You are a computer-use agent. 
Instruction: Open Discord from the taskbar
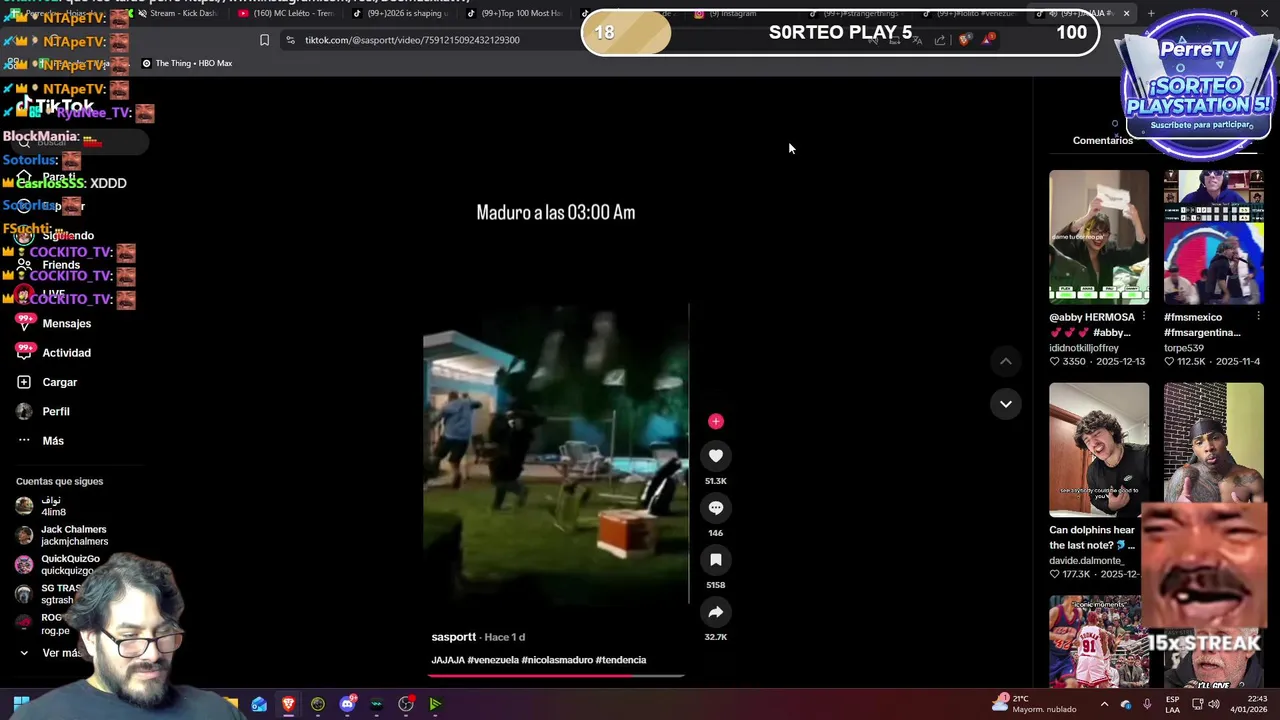(x=347, y=704)
